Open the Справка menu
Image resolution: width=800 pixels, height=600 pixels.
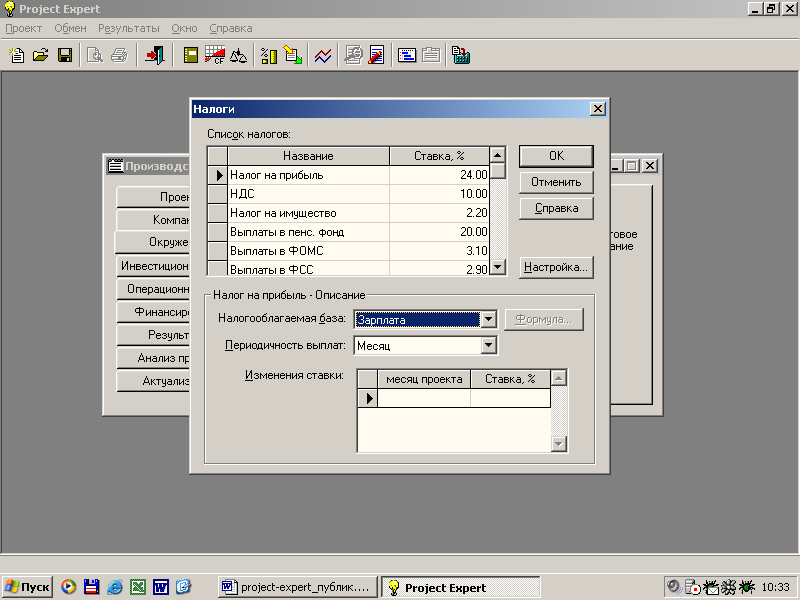[x=231, y=29]
